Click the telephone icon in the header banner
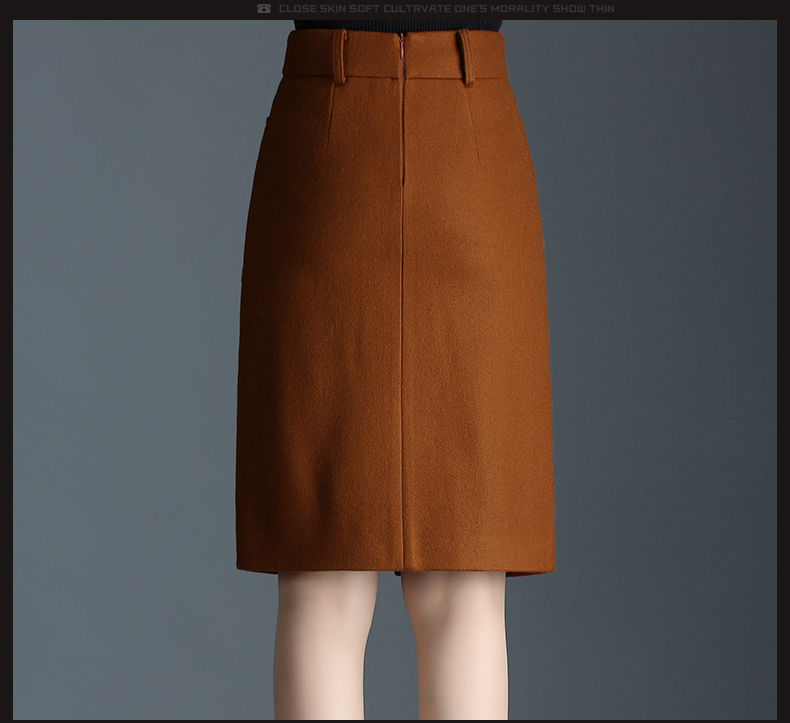790x723 pixels. pos(264,9)
